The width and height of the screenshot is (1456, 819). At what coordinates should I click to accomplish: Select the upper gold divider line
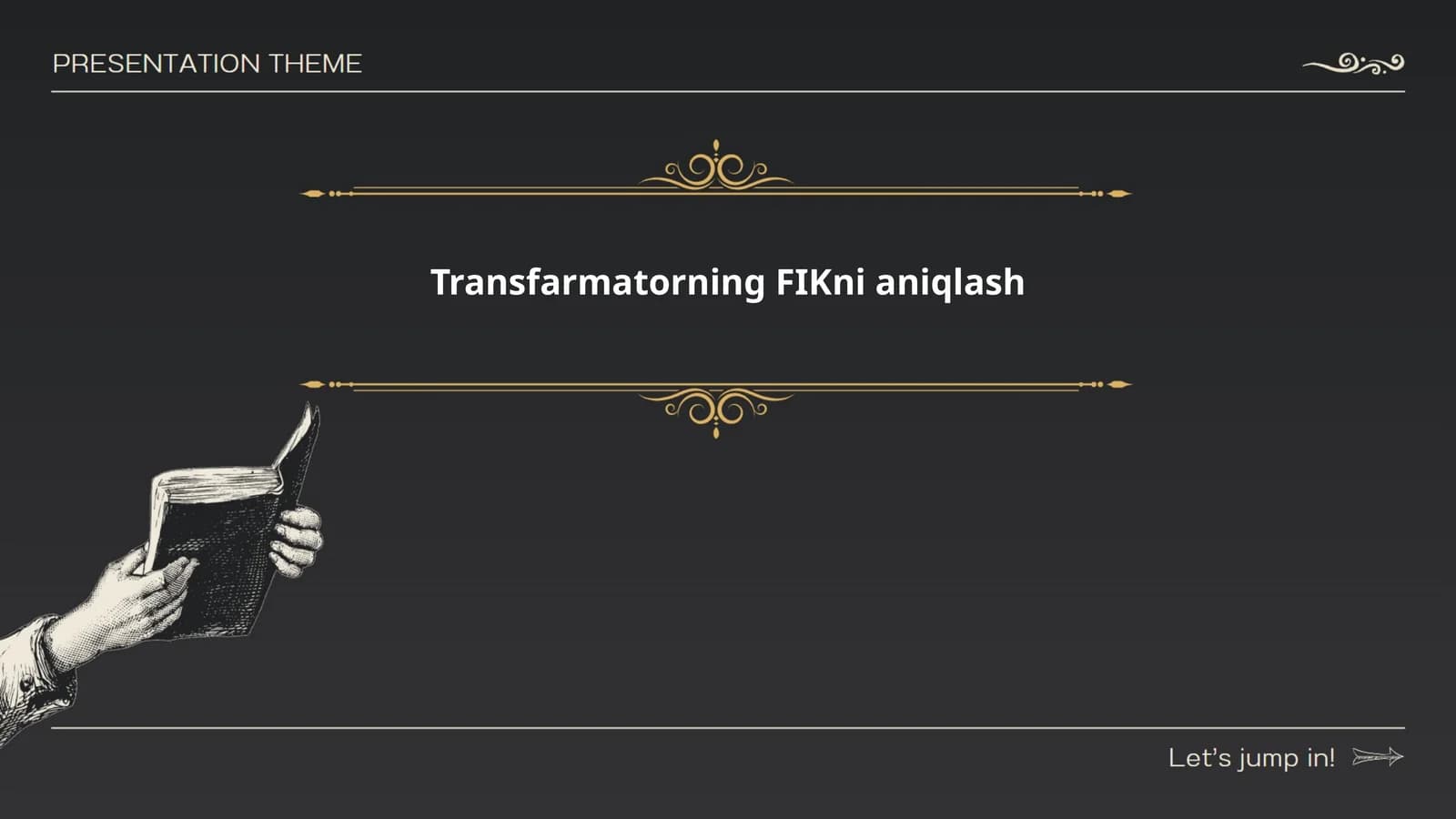click(716, 193)
